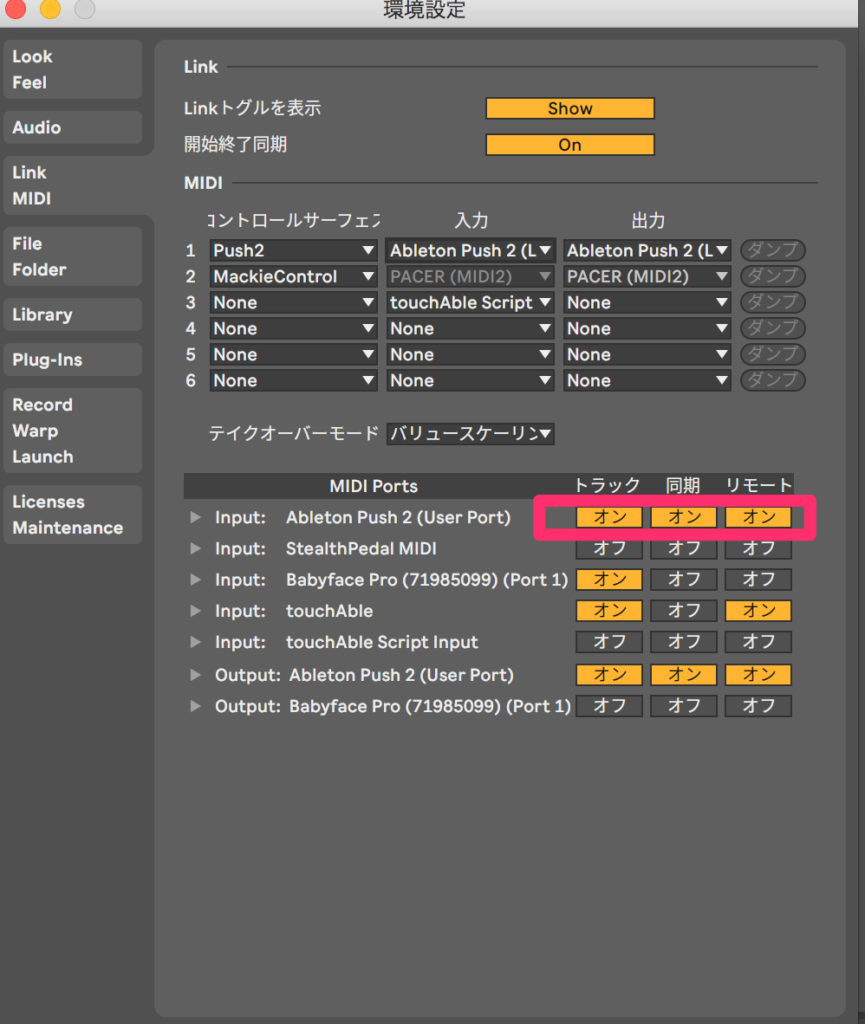865x1024 pixels.
Task: Open the テイクオーバーモード dropdown
Action: 470,433
